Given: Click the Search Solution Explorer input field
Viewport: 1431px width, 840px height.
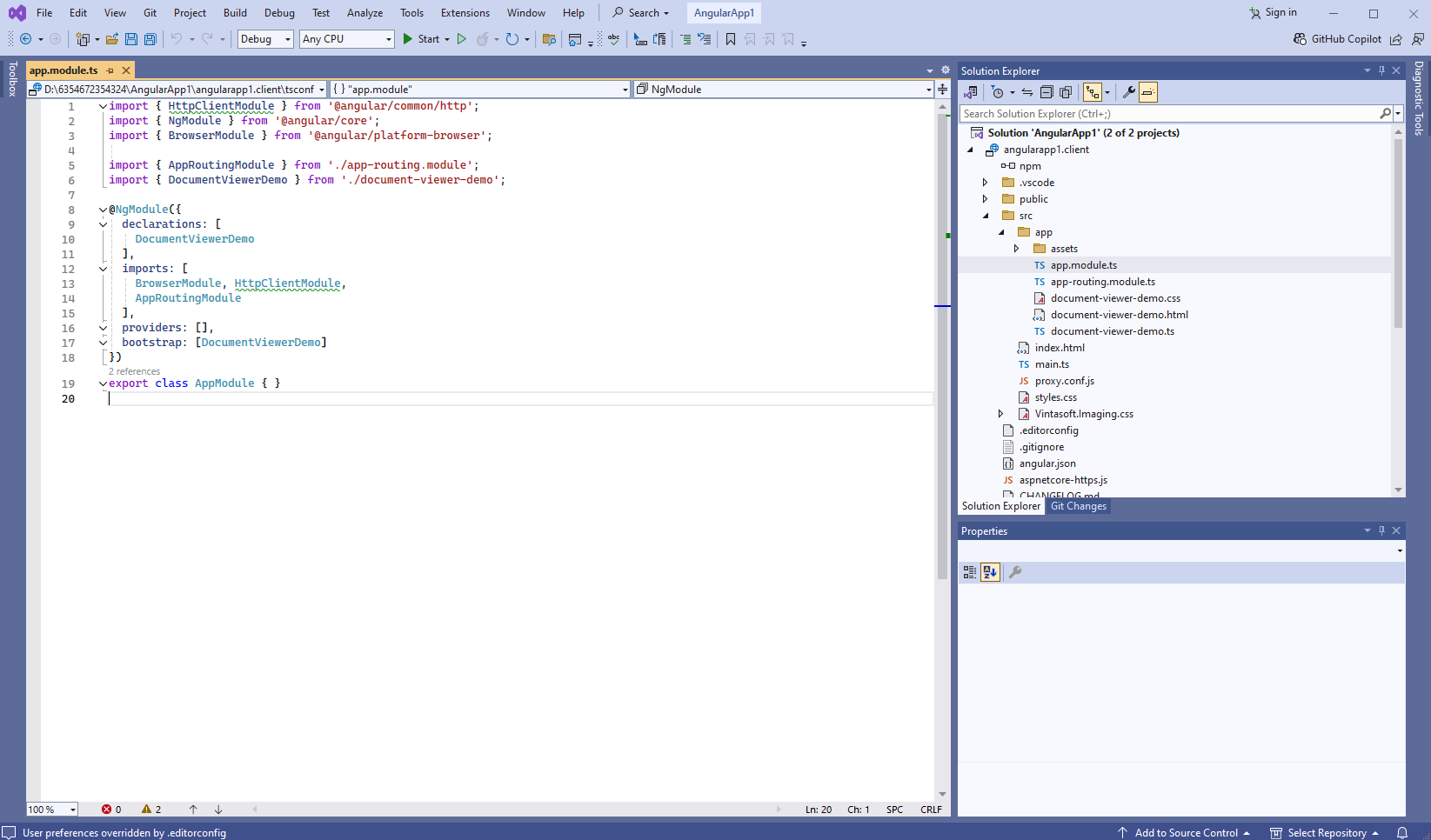Looking at the screenshot, I should (x=1167, y=114).
